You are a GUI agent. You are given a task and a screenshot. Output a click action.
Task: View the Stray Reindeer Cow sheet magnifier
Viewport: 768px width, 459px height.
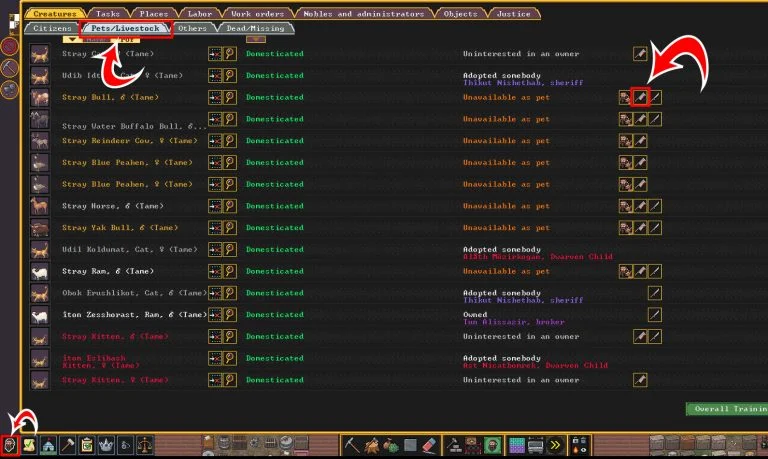(x=230, y=141)
